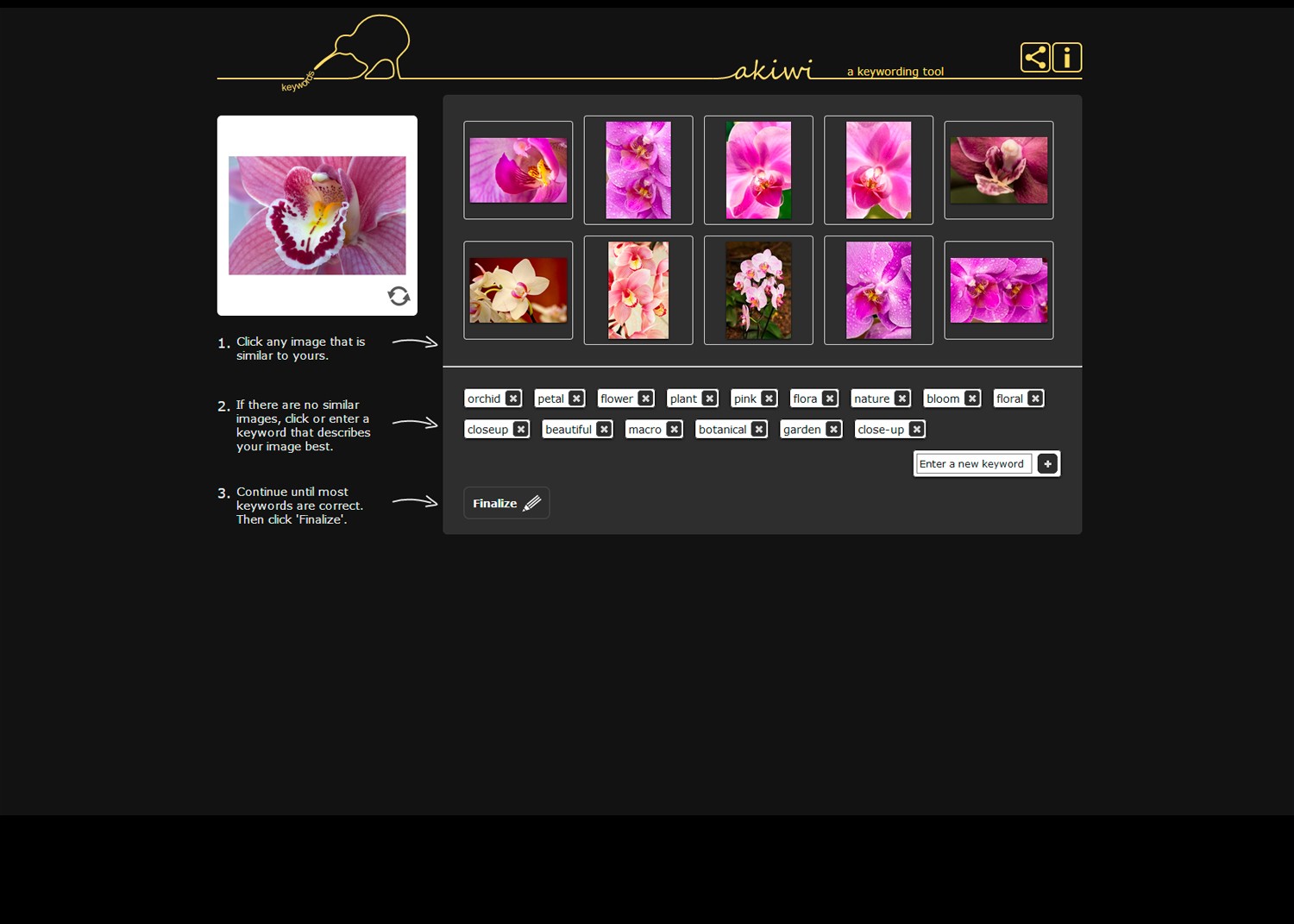Focus the 'Enter a new keyword' field

point(972,463)
